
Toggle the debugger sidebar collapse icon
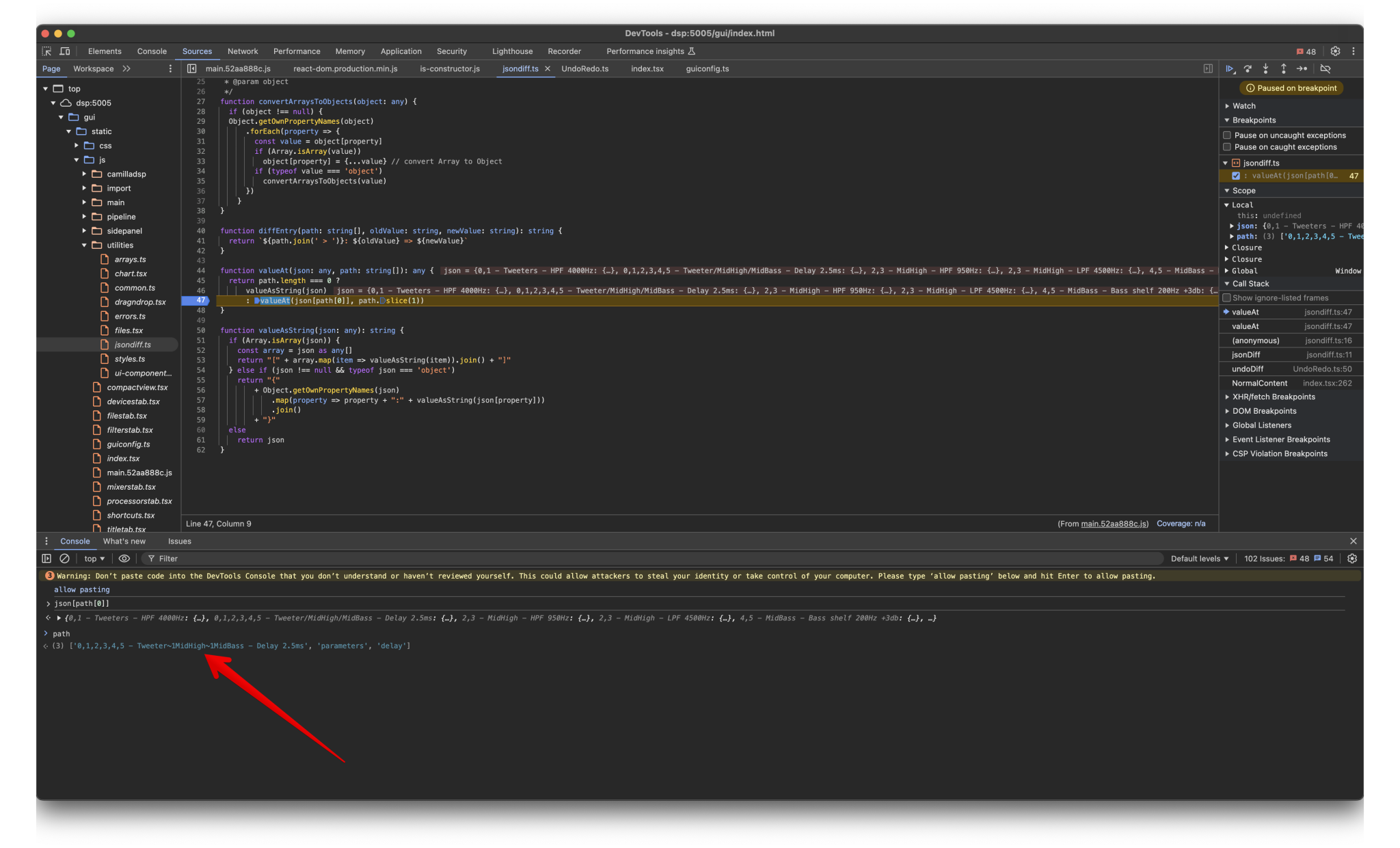[1208, 68]
